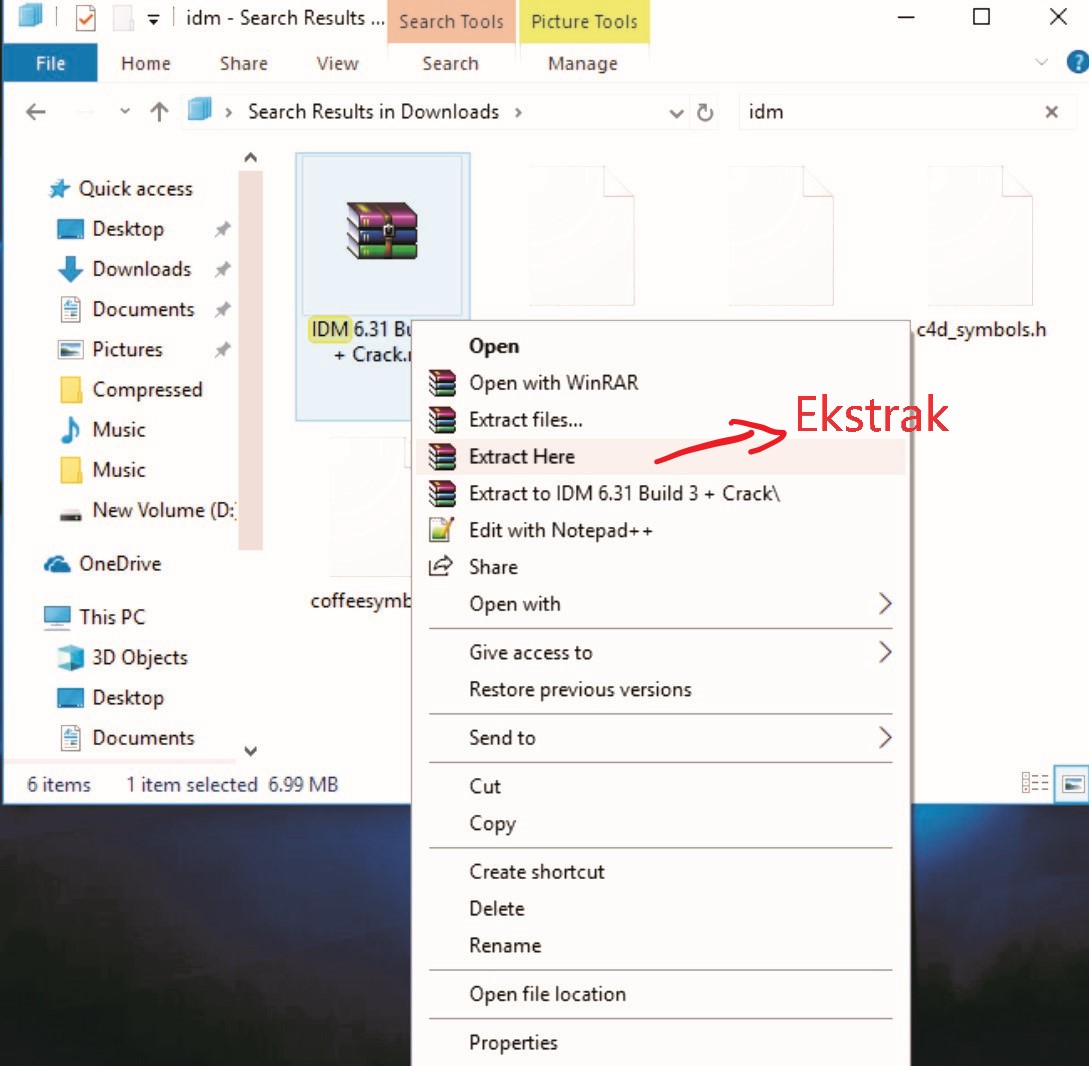Open the File tab

click(x=50, y=63)
